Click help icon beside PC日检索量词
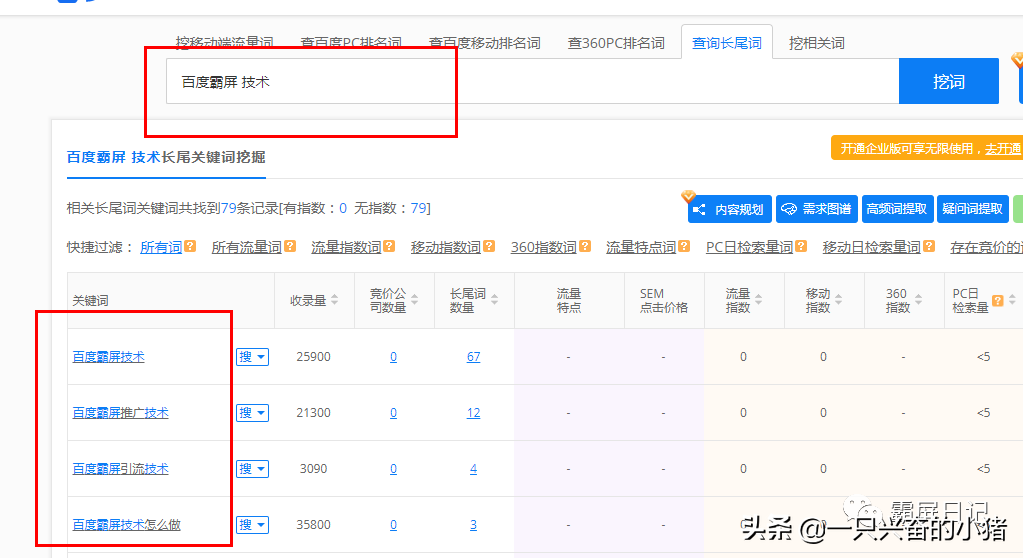 pos(801,247)
